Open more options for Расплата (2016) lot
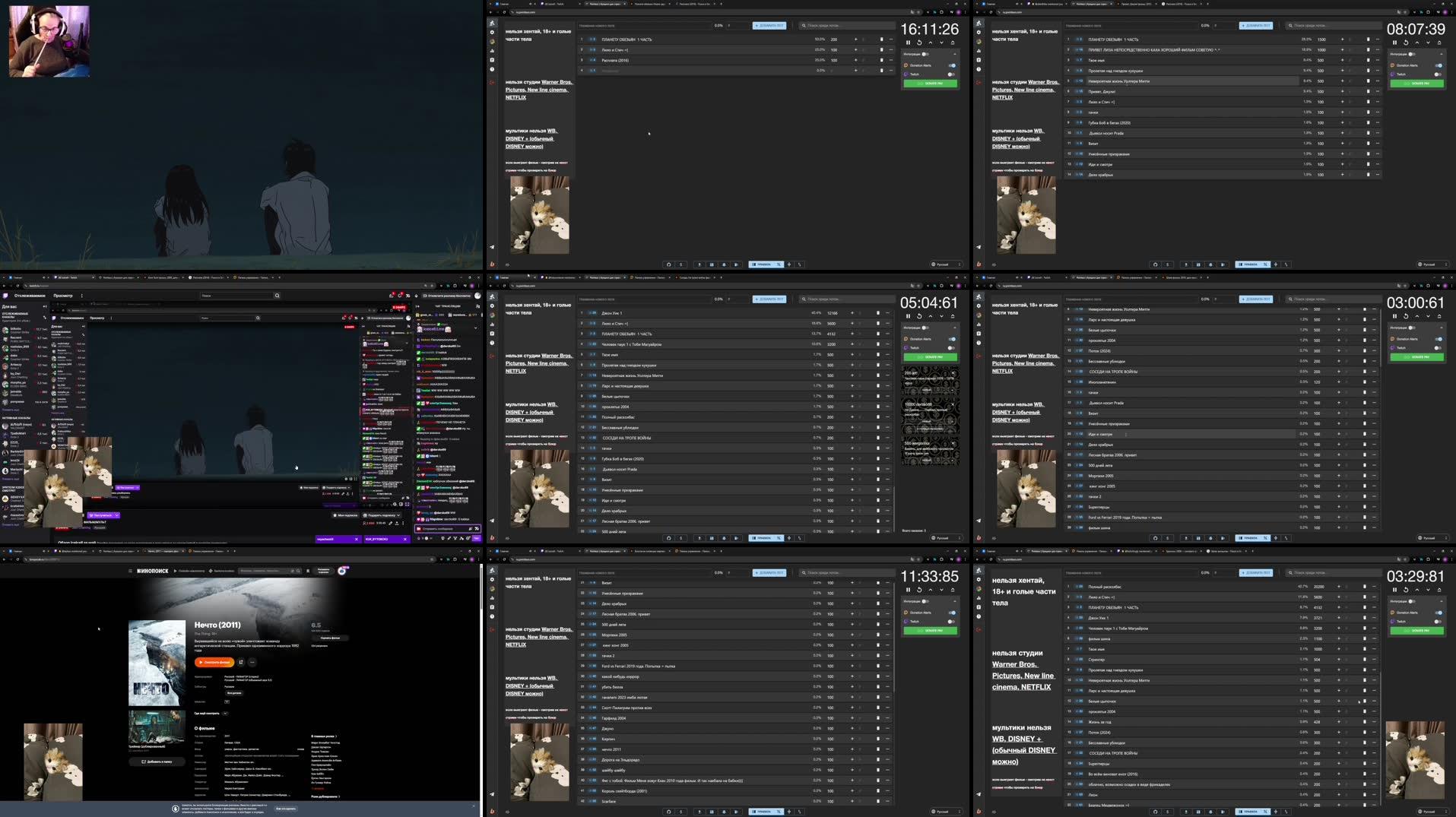1456x817 pixels. (x=890, y=60)
